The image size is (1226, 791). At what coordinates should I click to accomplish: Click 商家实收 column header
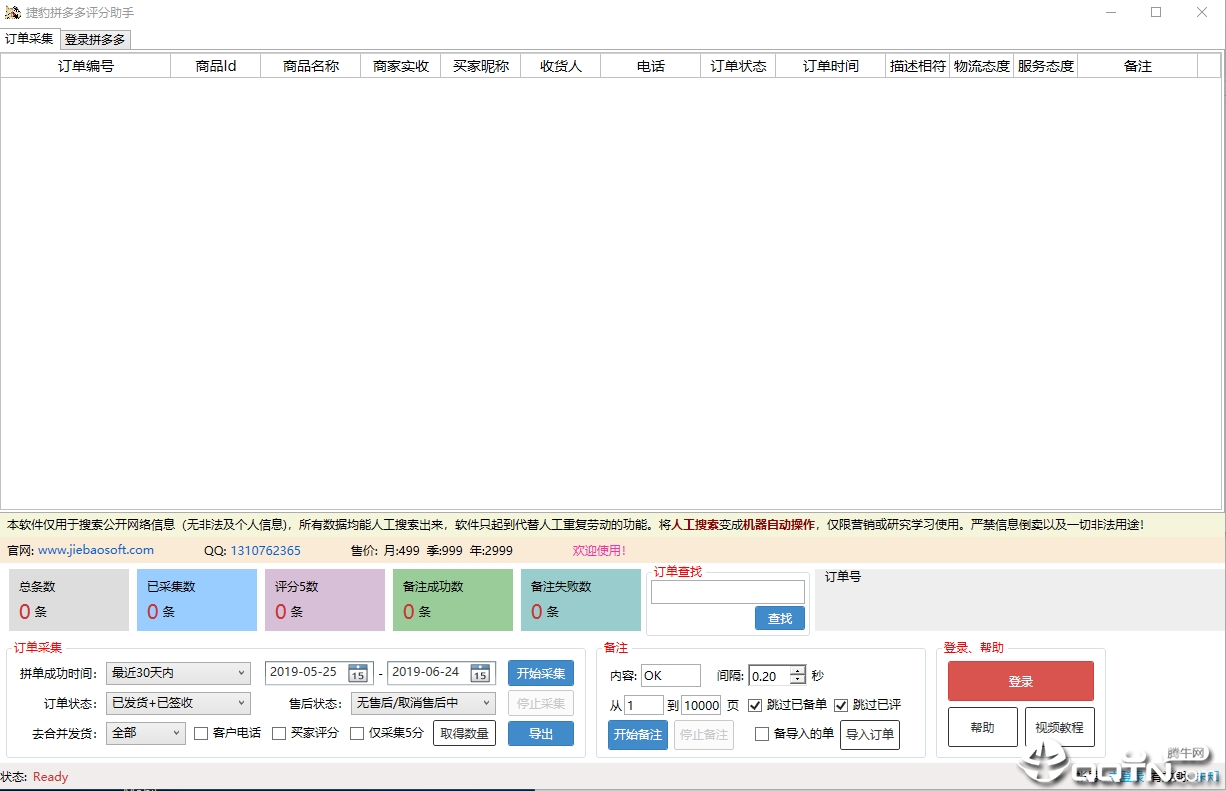click(x=401, y=66)
